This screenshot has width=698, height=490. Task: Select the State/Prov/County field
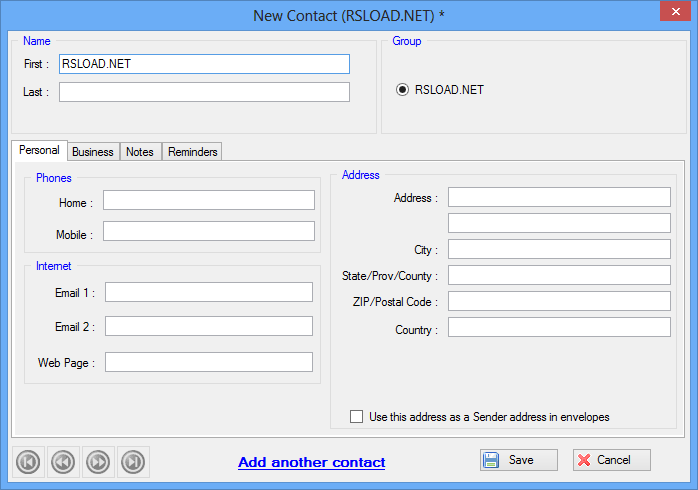[x=559, y=275]
